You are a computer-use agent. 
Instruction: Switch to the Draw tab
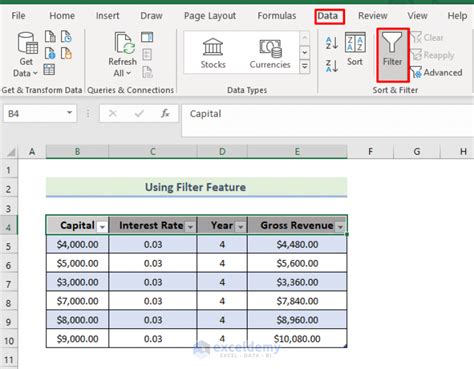coord(151,16)
